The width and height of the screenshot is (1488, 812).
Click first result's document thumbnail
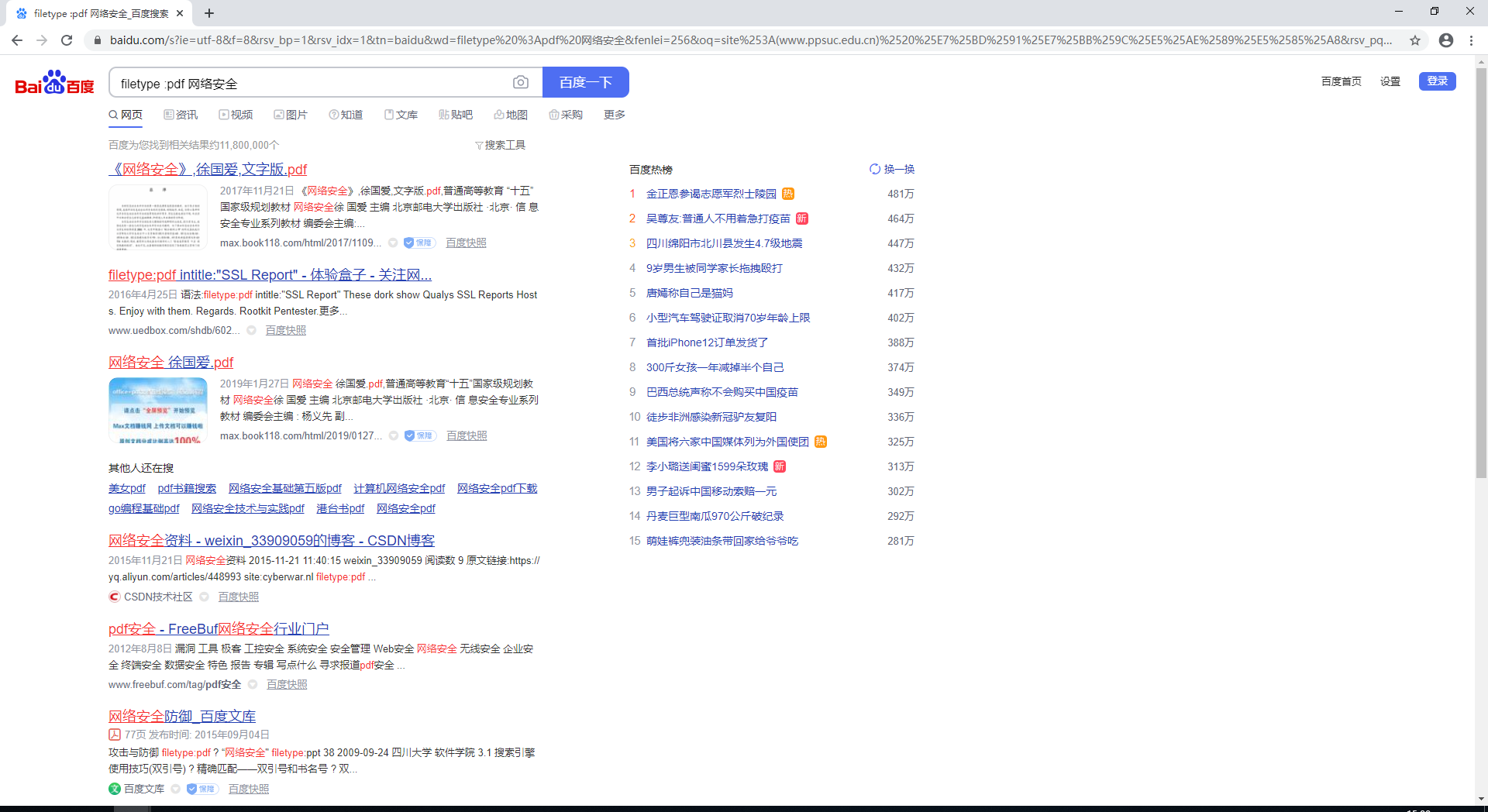(158, 218)
